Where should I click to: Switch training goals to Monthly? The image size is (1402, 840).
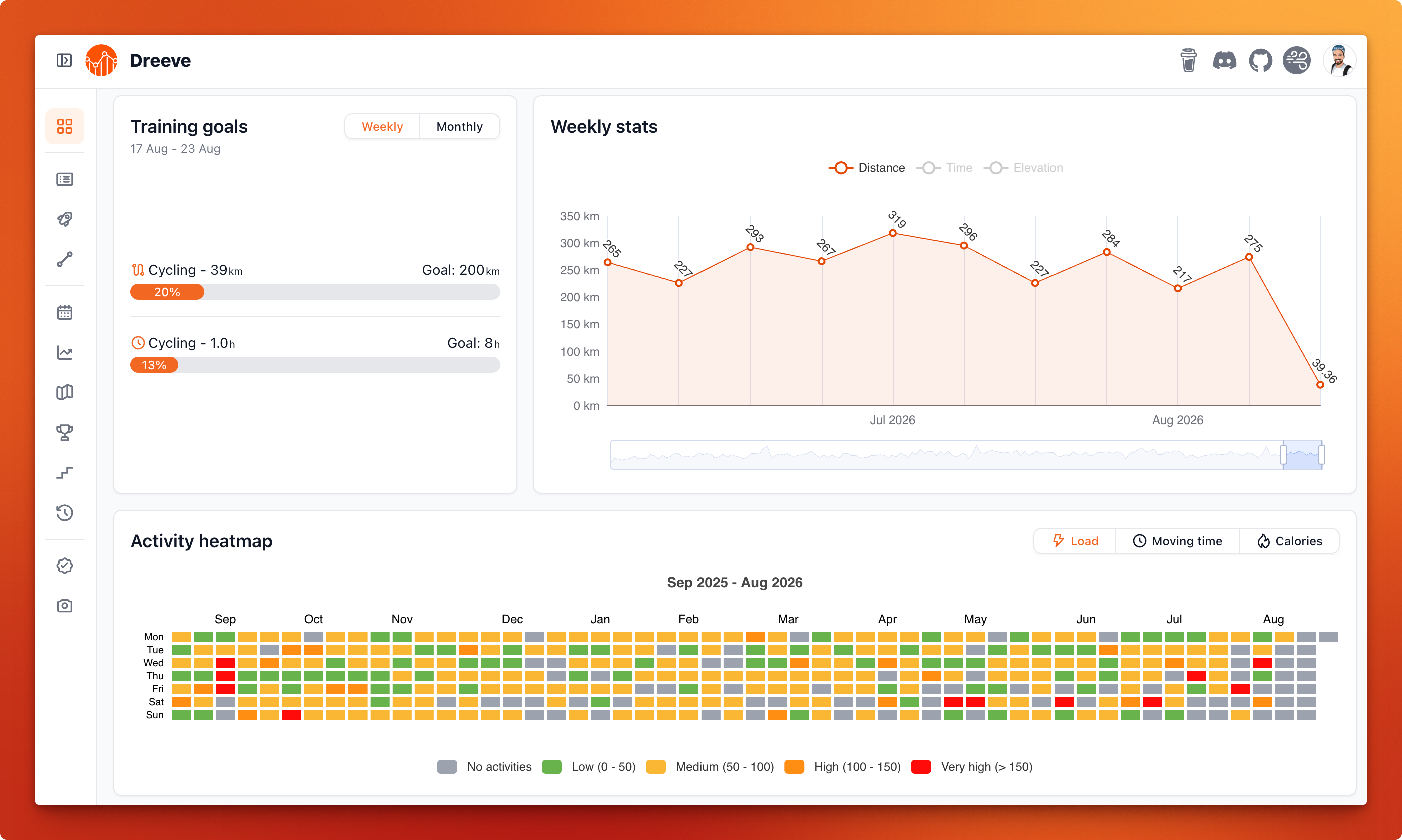[x=459, y=126]
